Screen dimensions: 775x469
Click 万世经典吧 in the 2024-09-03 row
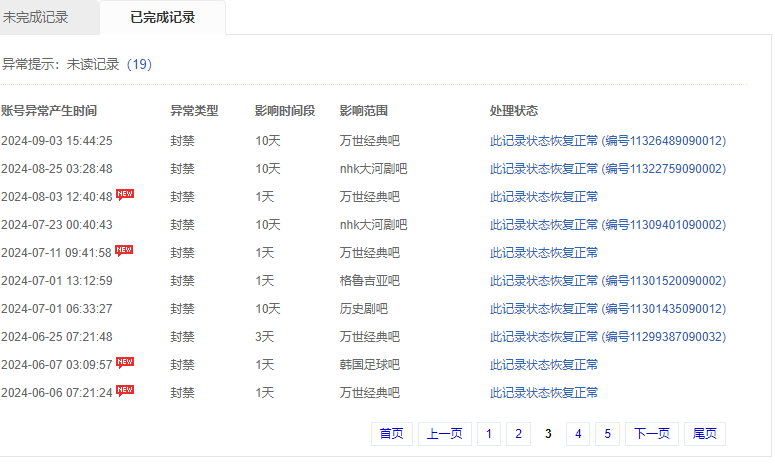point(369,141)
